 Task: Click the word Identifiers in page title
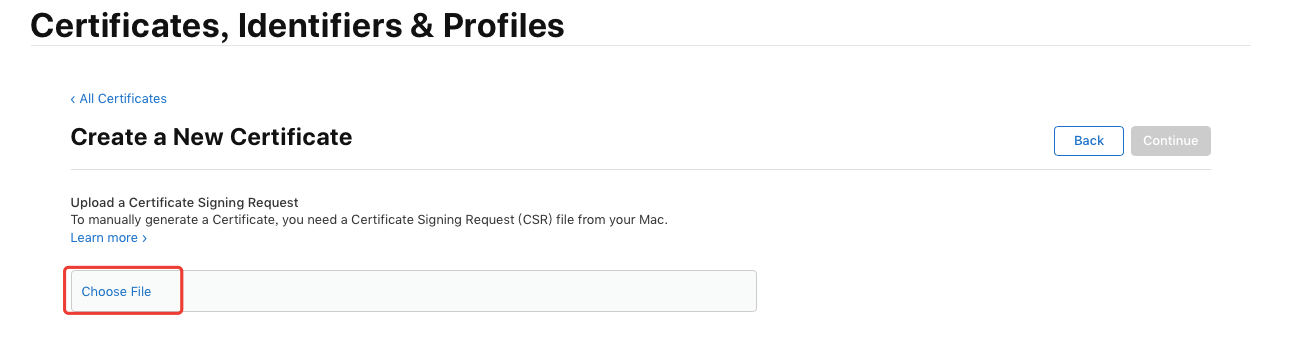pos(334,24)
